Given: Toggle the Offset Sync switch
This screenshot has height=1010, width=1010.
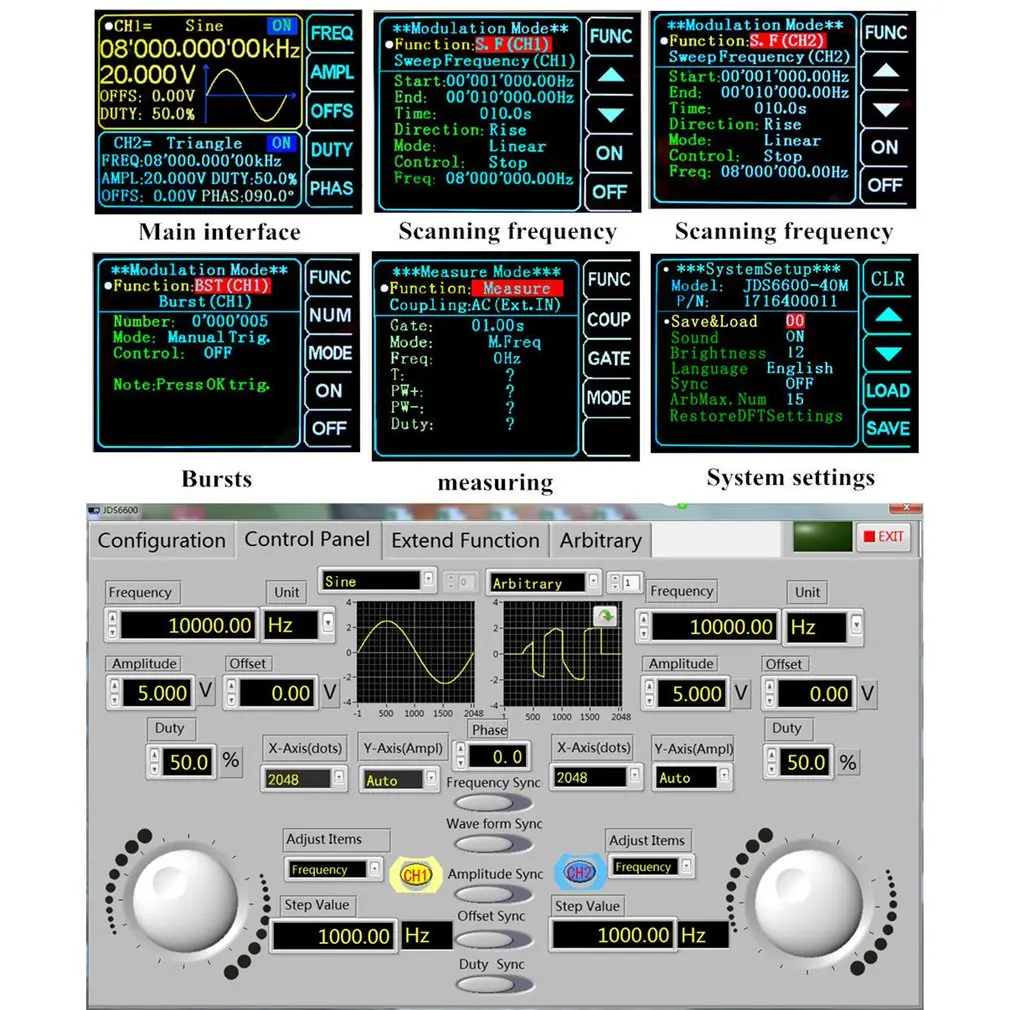Looking at the screenshot, I should 493,940.
